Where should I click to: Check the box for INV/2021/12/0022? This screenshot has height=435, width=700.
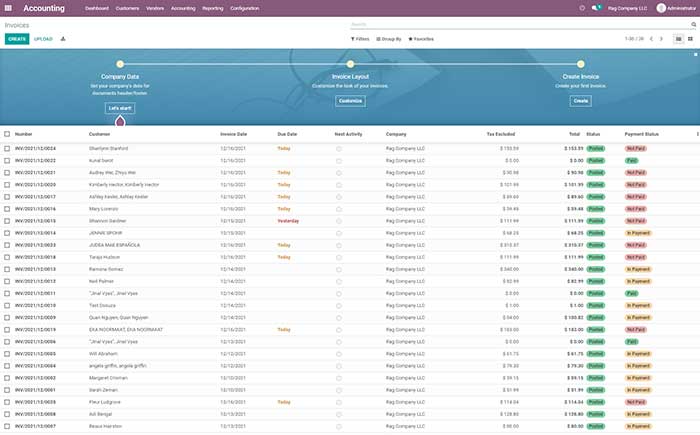click(7, 160)
